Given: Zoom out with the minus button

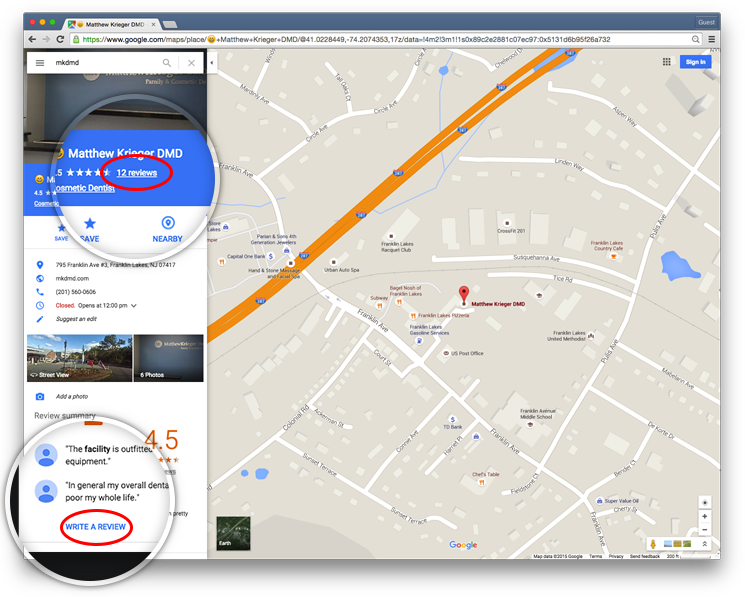Looking at the screenshot, I should tap(705, 530).
